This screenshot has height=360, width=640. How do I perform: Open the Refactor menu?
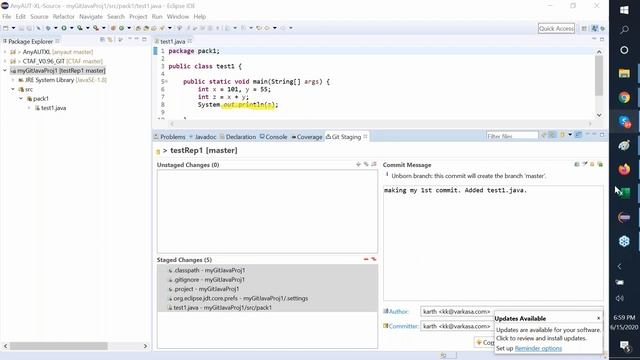(x=64, y=17)
